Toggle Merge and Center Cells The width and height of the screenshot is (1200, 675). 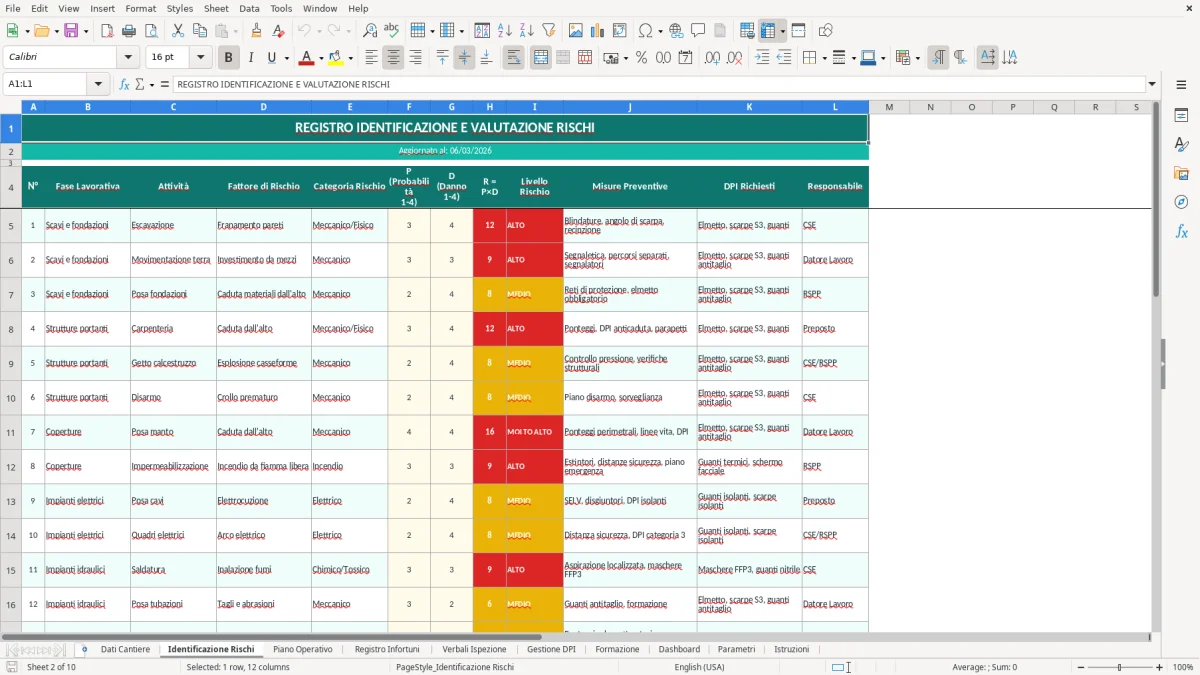tap(541, 58)
